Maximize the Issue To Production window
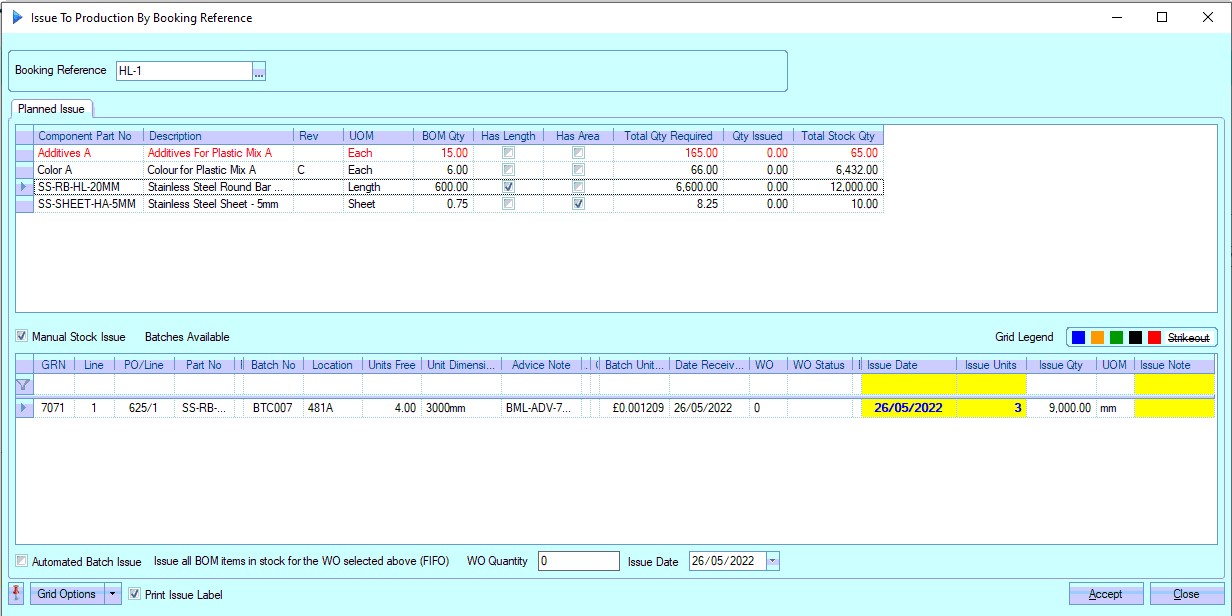Screen dimensions: 1232x616 pos(1161,17)
